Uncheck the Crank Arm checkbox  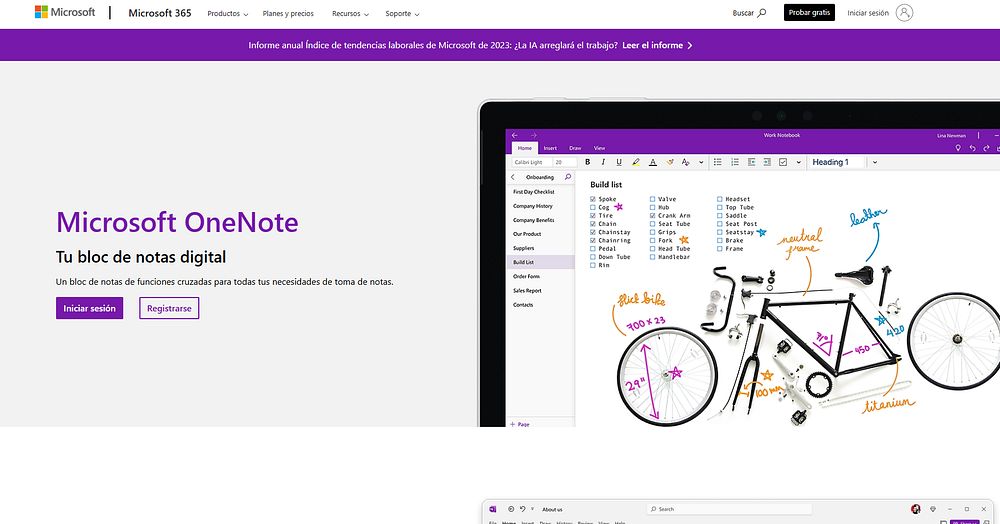point(652,215)
